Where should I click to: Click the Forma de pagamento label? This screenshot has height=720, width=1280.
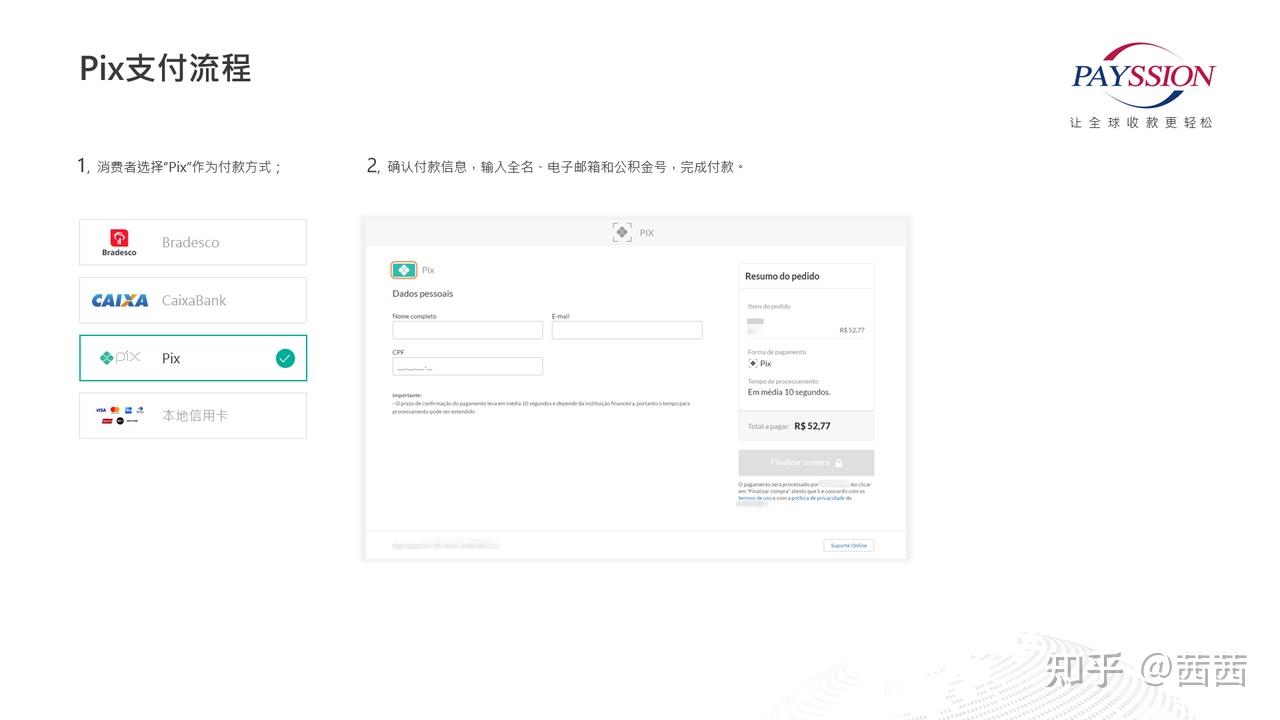pyautogui.click(x=777, y=352)
